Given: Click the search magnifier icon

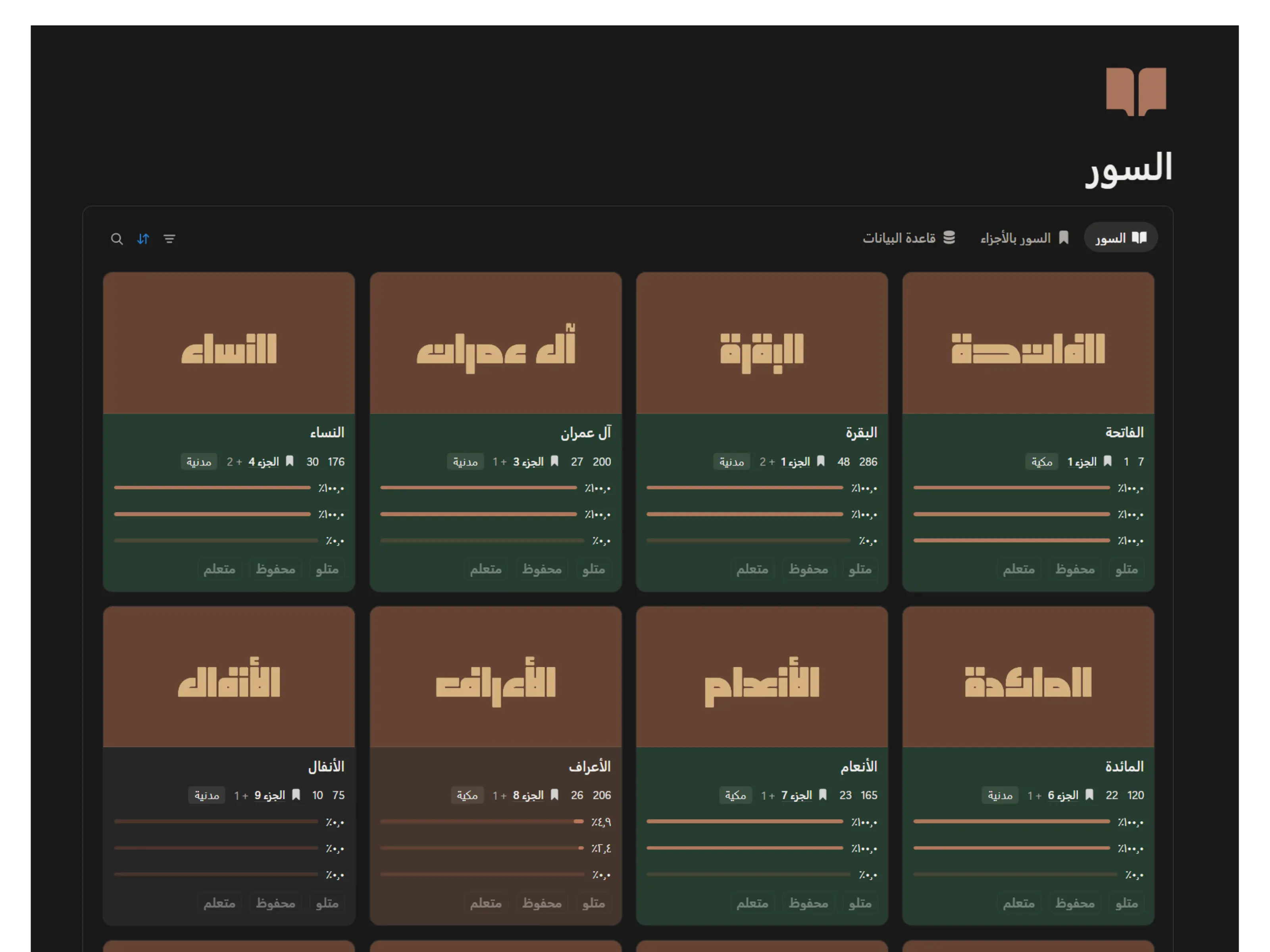Looking at the screenshot, I should [x=117, y=239].
